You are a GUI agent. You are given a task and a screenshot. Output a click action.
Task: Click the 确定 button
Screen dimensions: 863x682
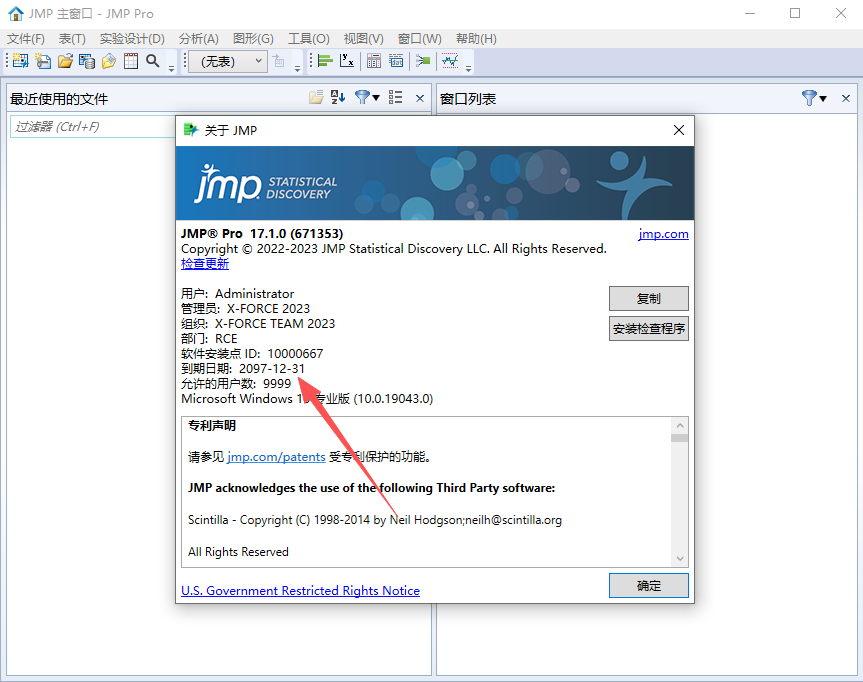pyautogui.click(x=648, y=585)
